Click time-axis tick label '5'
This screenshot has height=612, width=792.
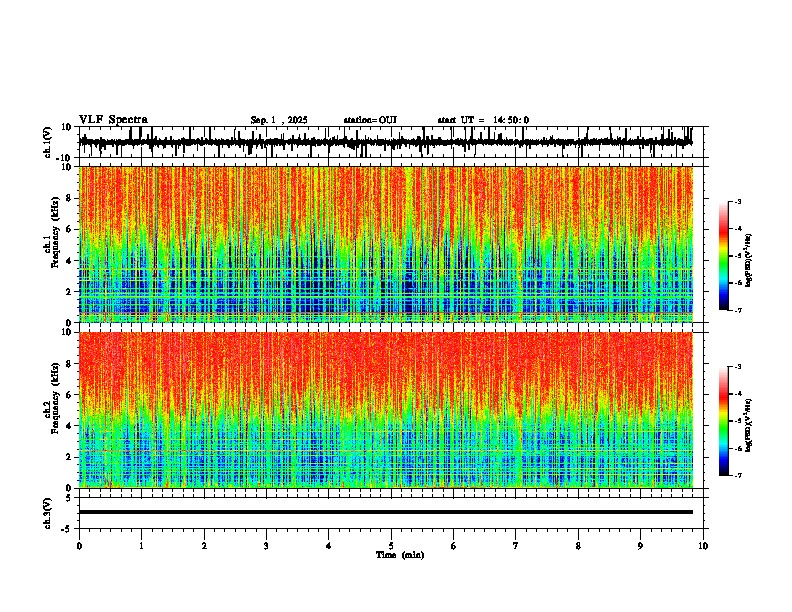pos(391,546)
